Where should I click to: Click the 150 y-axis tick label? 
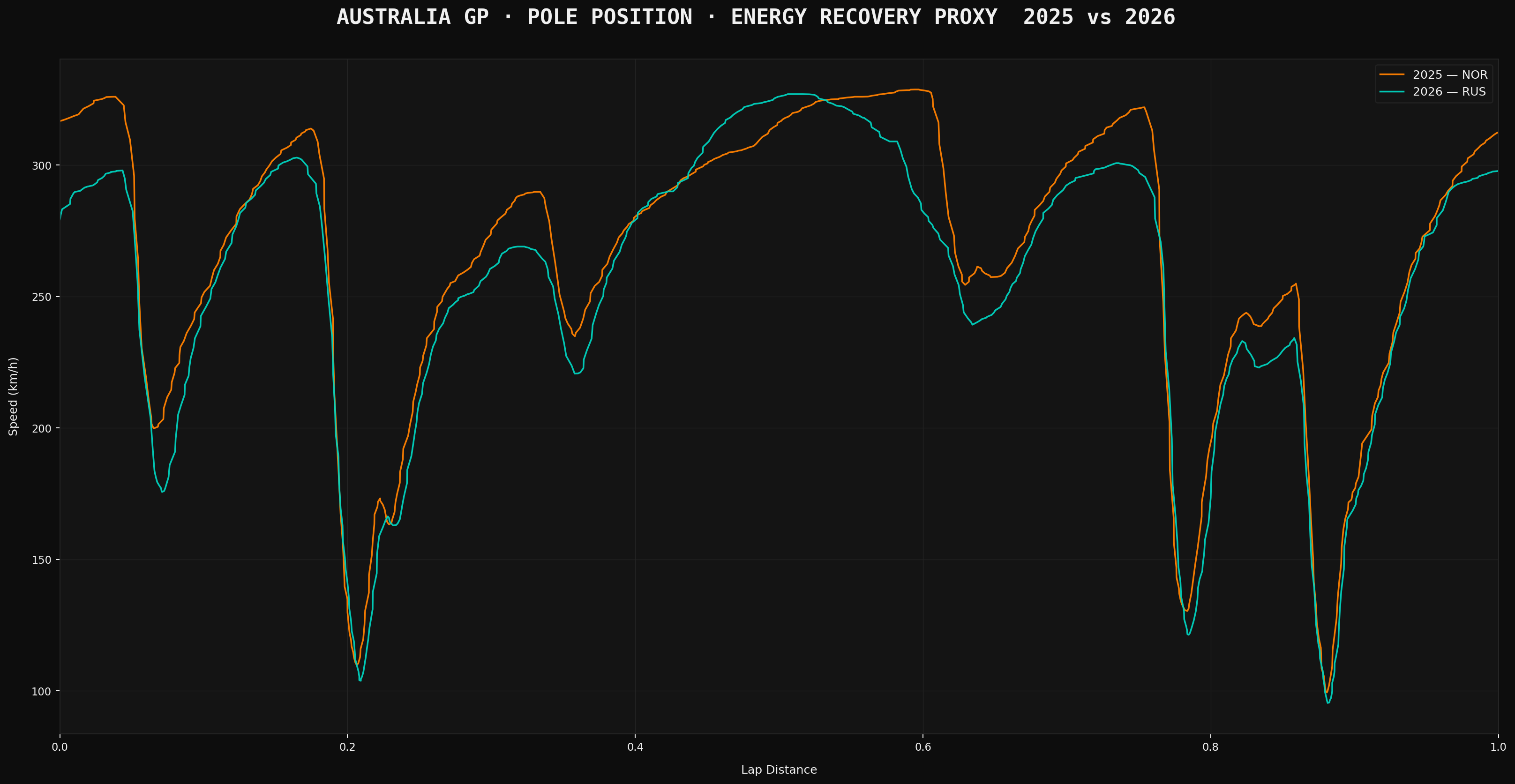[42, 560]
